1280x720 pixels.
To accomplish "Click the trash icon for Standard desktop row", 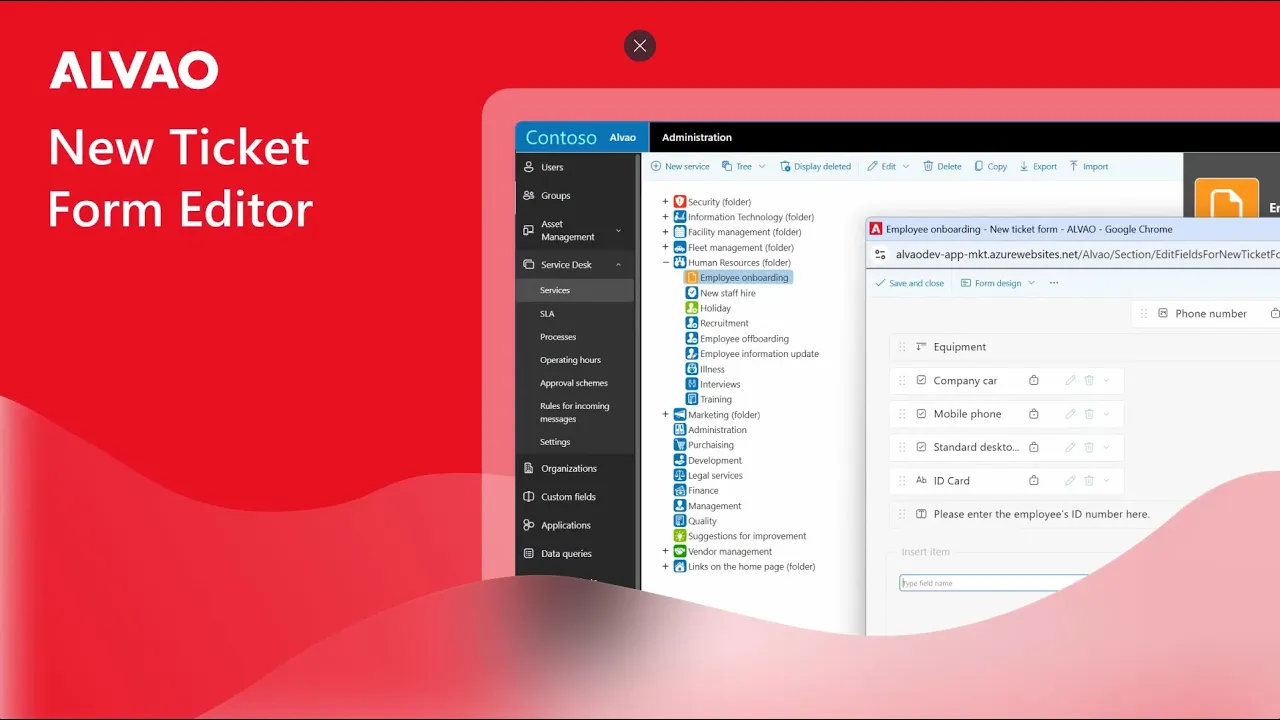I will pos(1089,448).
